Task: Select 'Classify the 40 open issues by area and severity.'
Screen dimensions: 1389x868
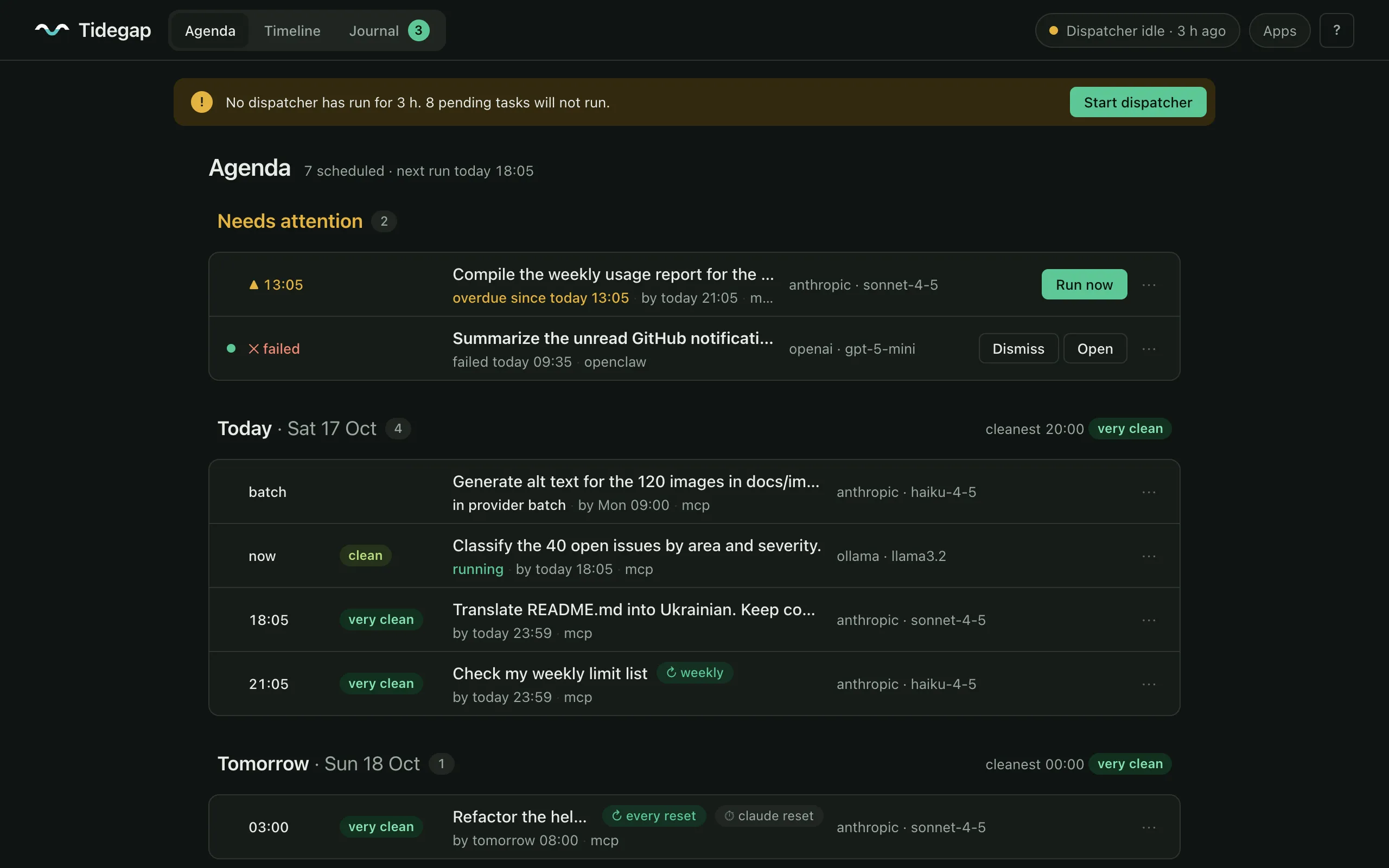Action: point(636,545)
